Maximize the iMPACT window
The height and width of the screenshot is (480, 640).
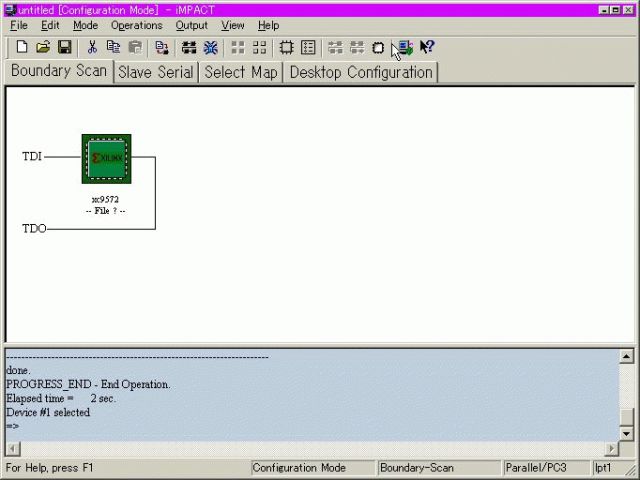coord(616,10)
